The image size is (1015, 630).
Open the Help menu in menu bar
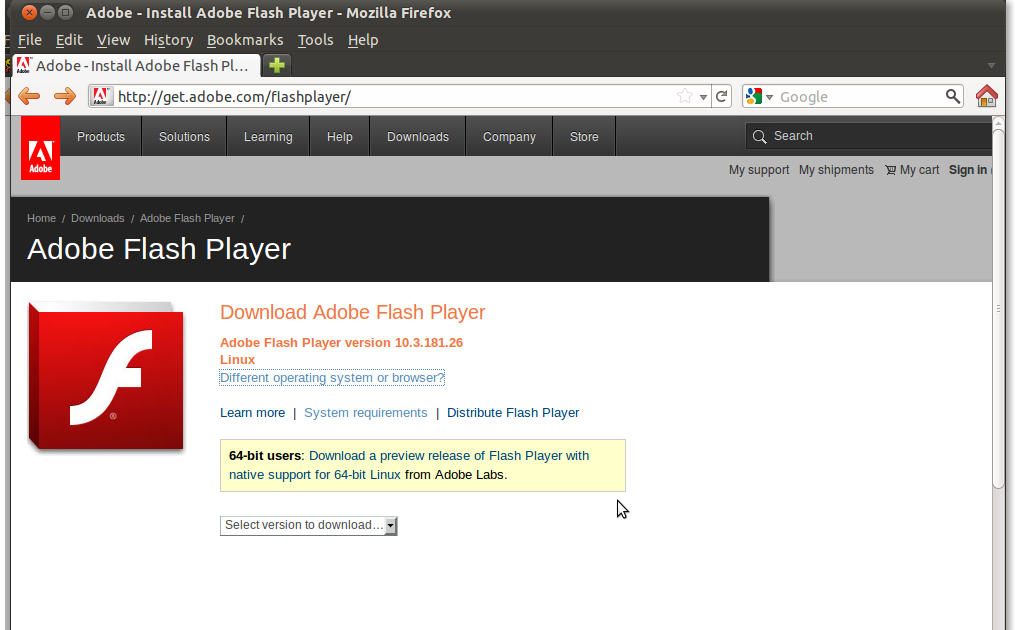click(362, 40)
